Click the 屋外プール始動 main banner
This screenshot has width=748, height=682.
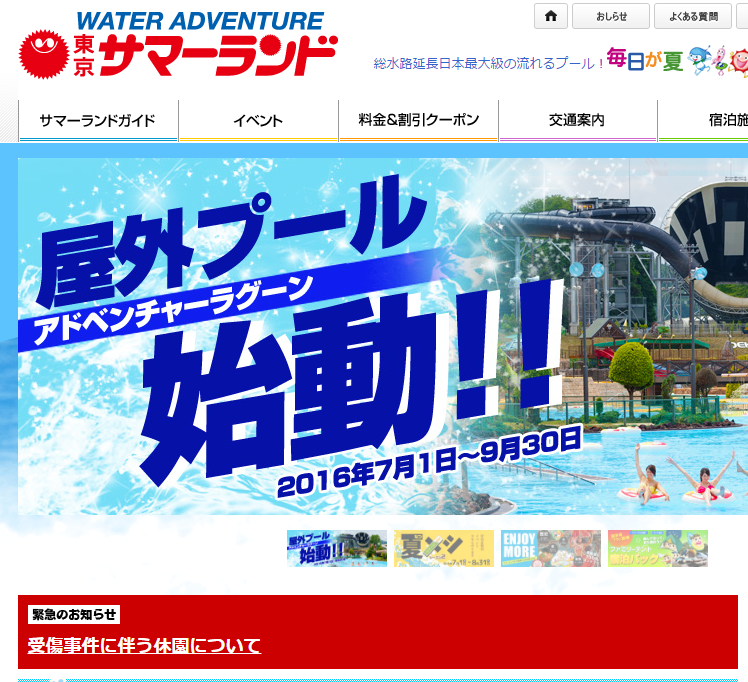(x=383, y=336)
